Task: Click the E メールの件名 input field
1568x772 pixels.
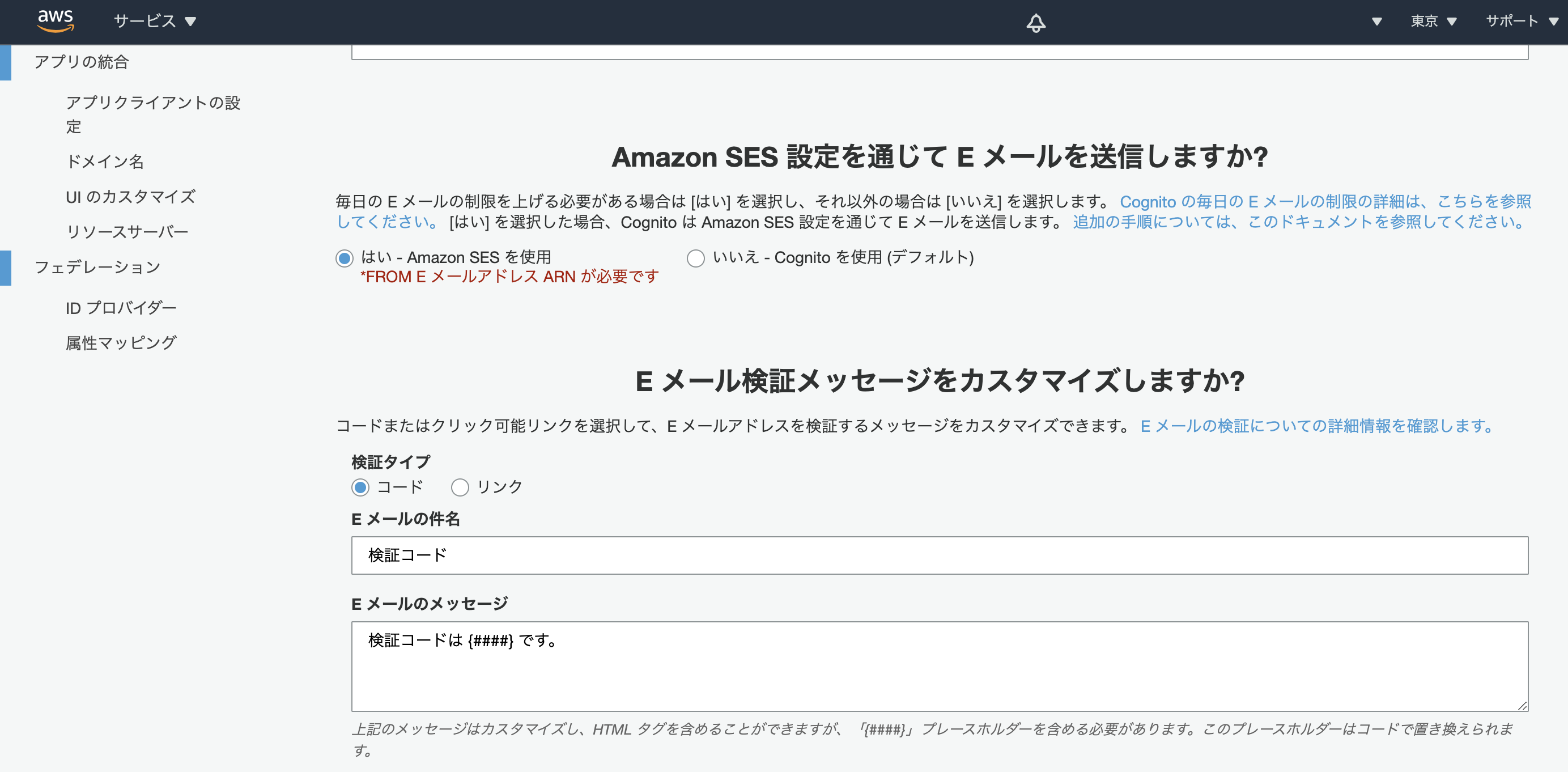Action: 939,555
